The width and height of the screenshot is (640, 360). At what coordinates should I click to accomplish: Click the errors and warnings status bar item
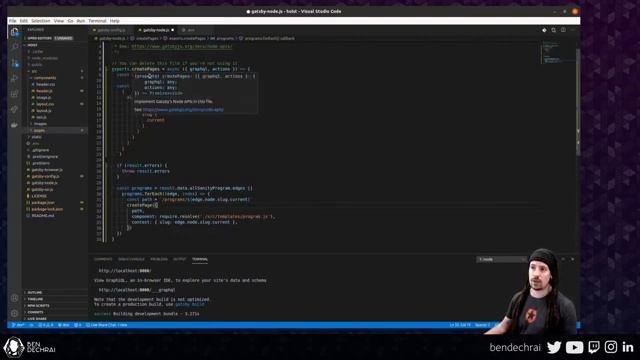(46, 325)
